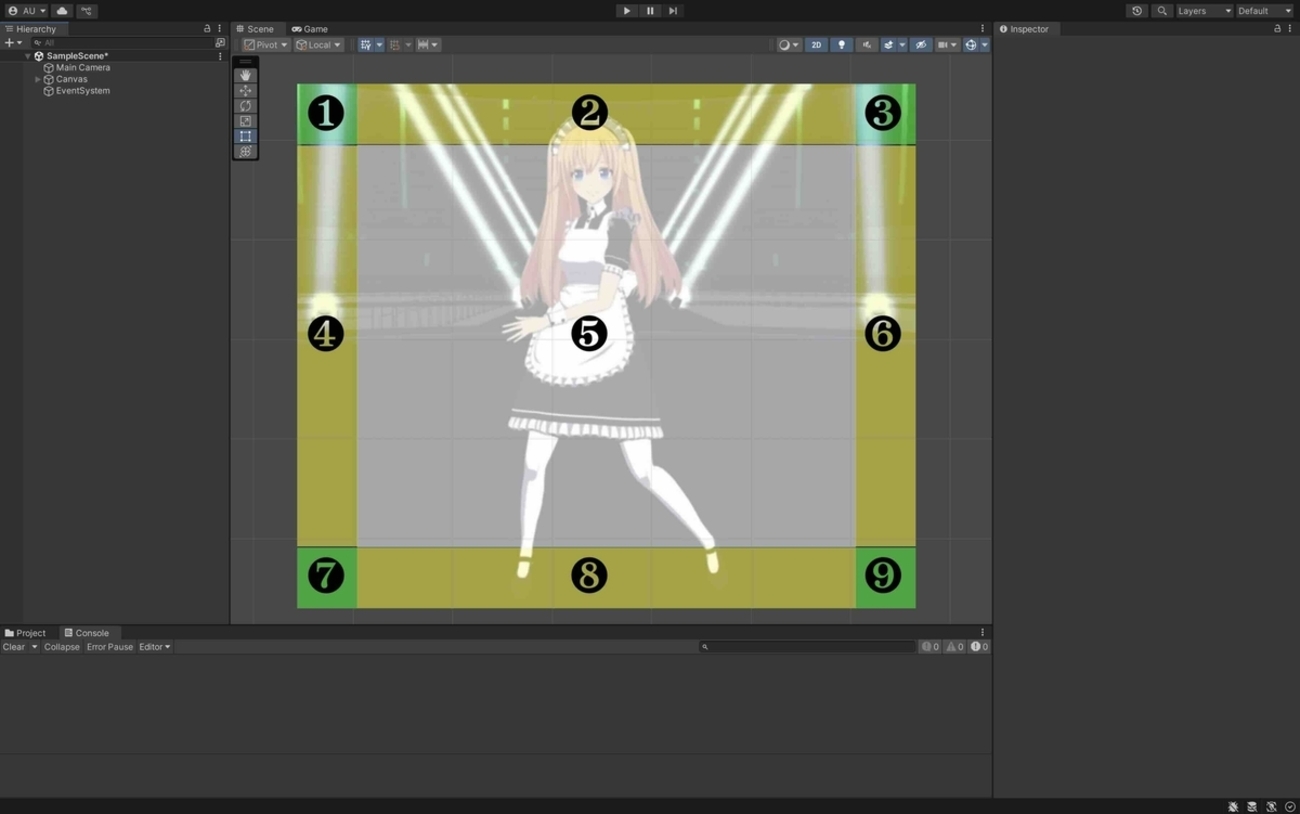Toggle 2D view mode

[816, 45]
